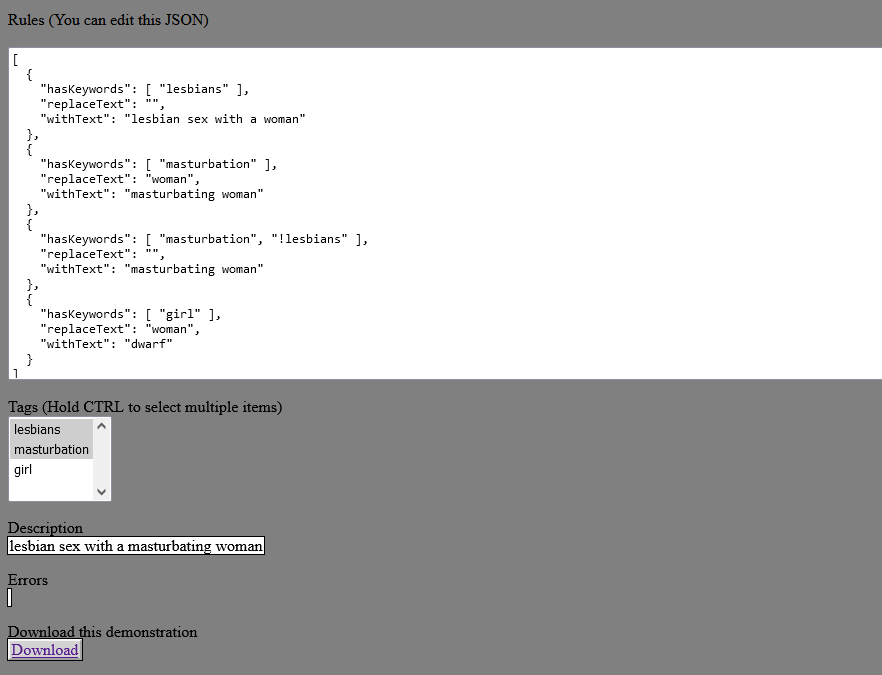Open the Download link
Viewport: 882px width, 675px height.
pyautogui.click(x=45, y=650)
